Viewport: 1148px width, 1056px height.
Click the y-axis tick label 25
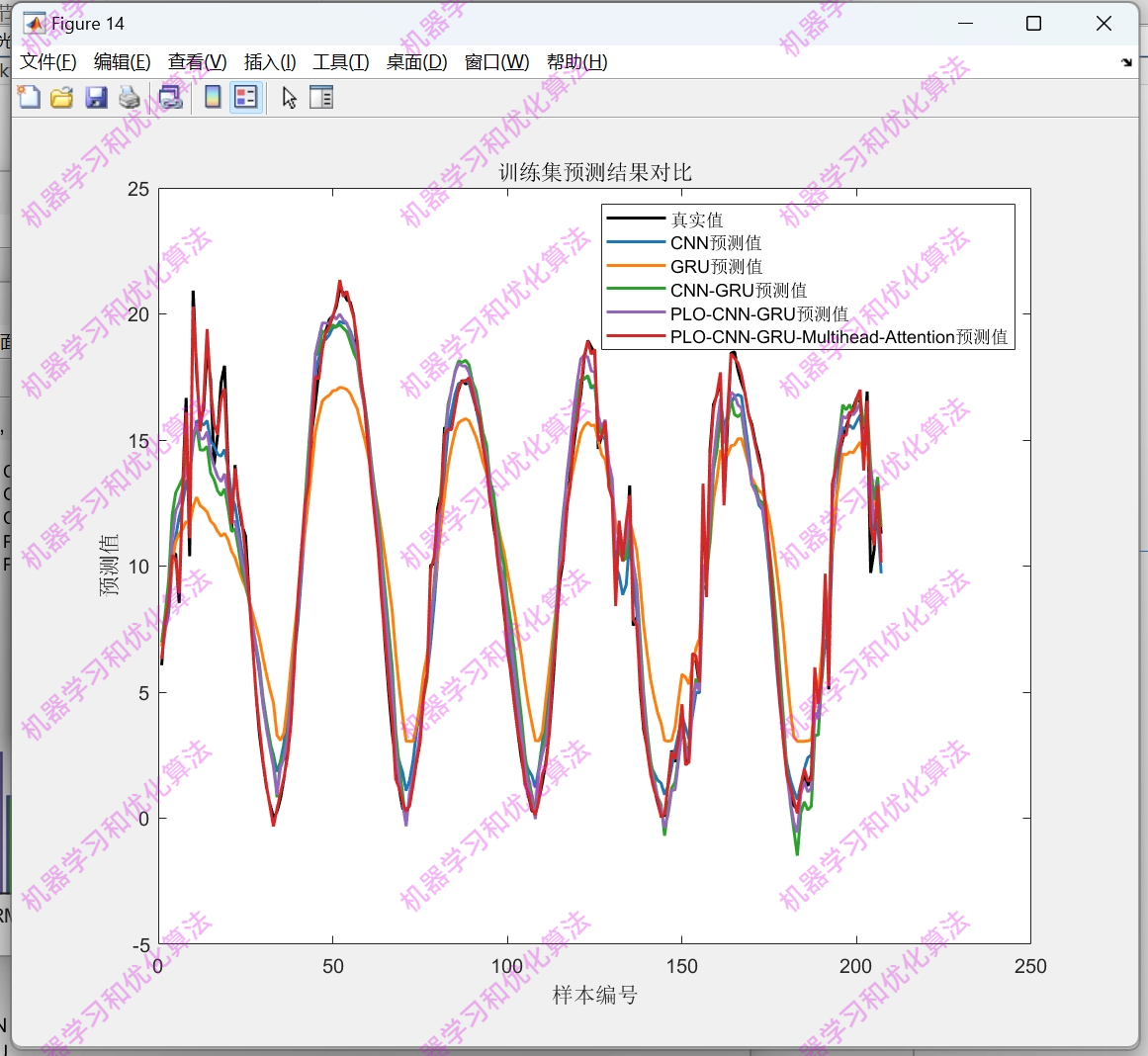138,189
